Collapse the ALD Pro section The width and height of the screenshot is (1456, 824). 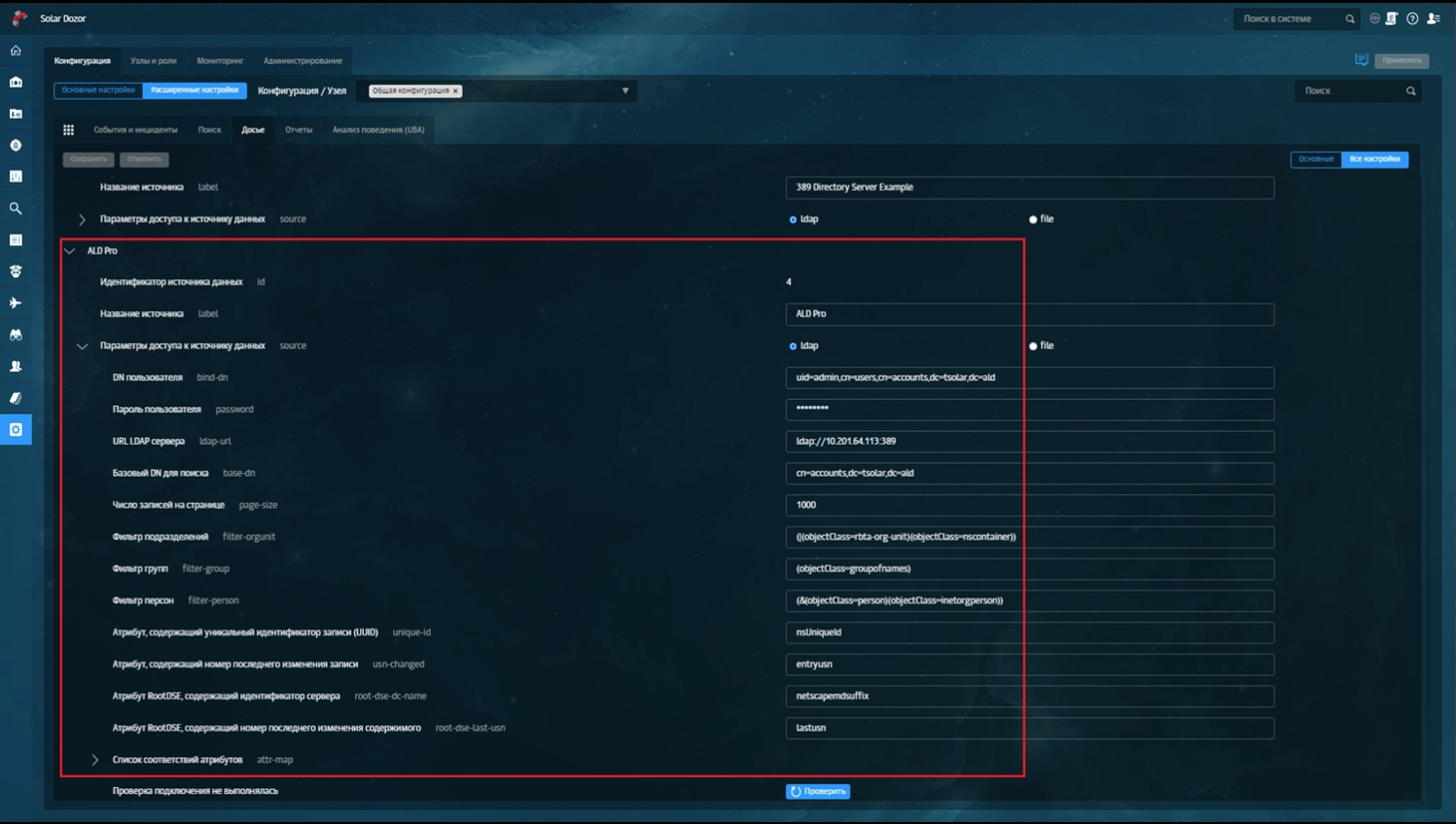click(x=70, y=251)
